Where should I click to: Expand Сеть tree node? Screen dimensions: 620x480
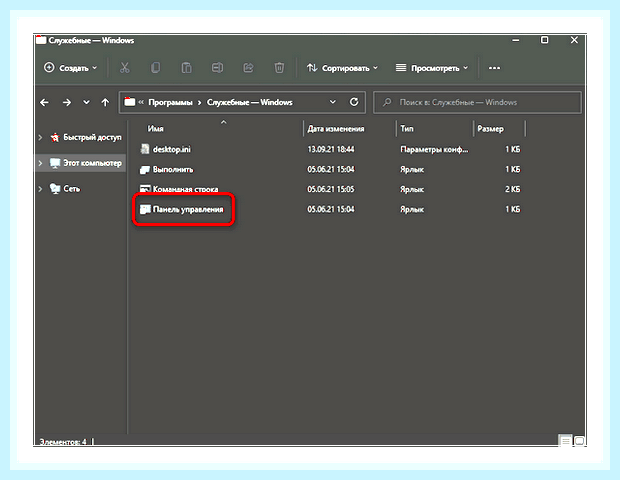40,189
